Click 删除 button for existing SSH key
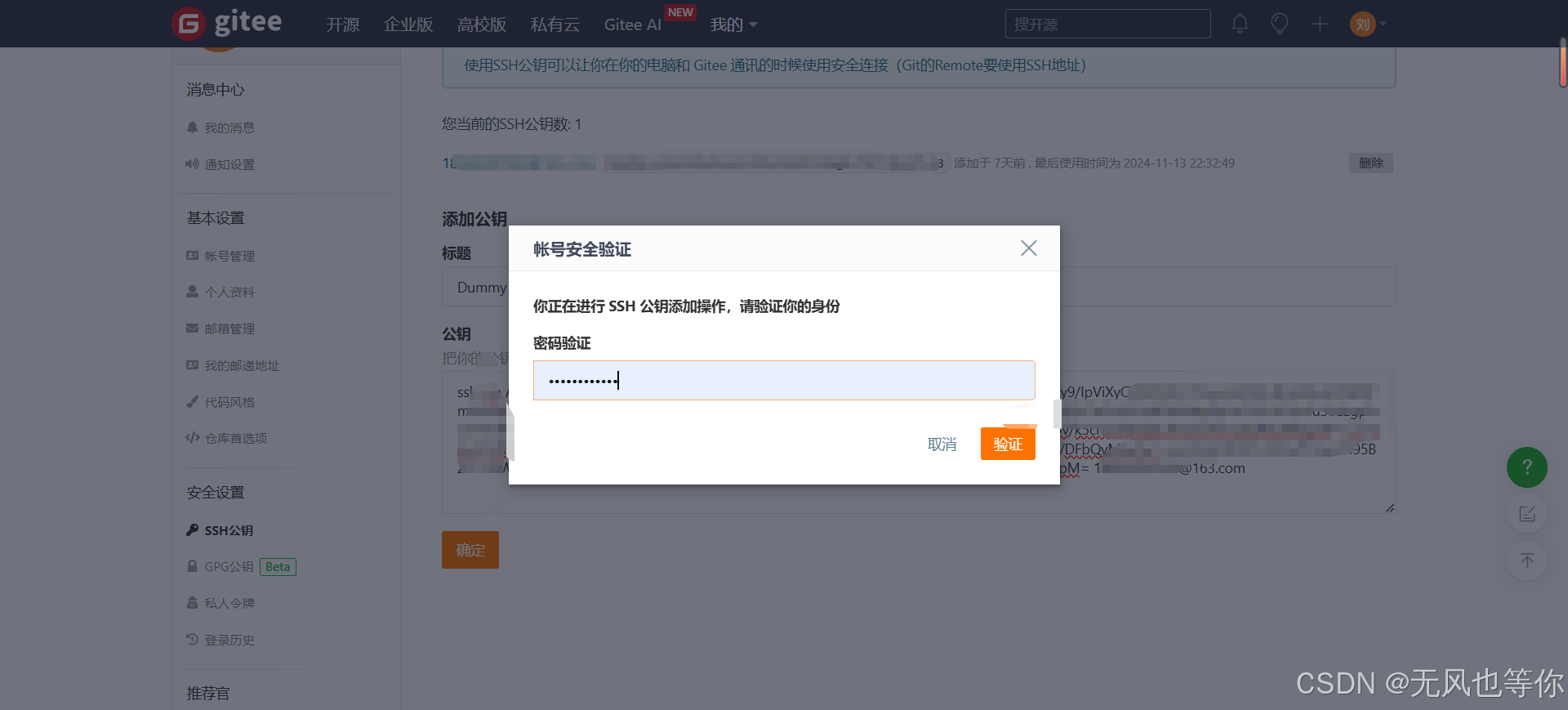 click(1370, 163)
